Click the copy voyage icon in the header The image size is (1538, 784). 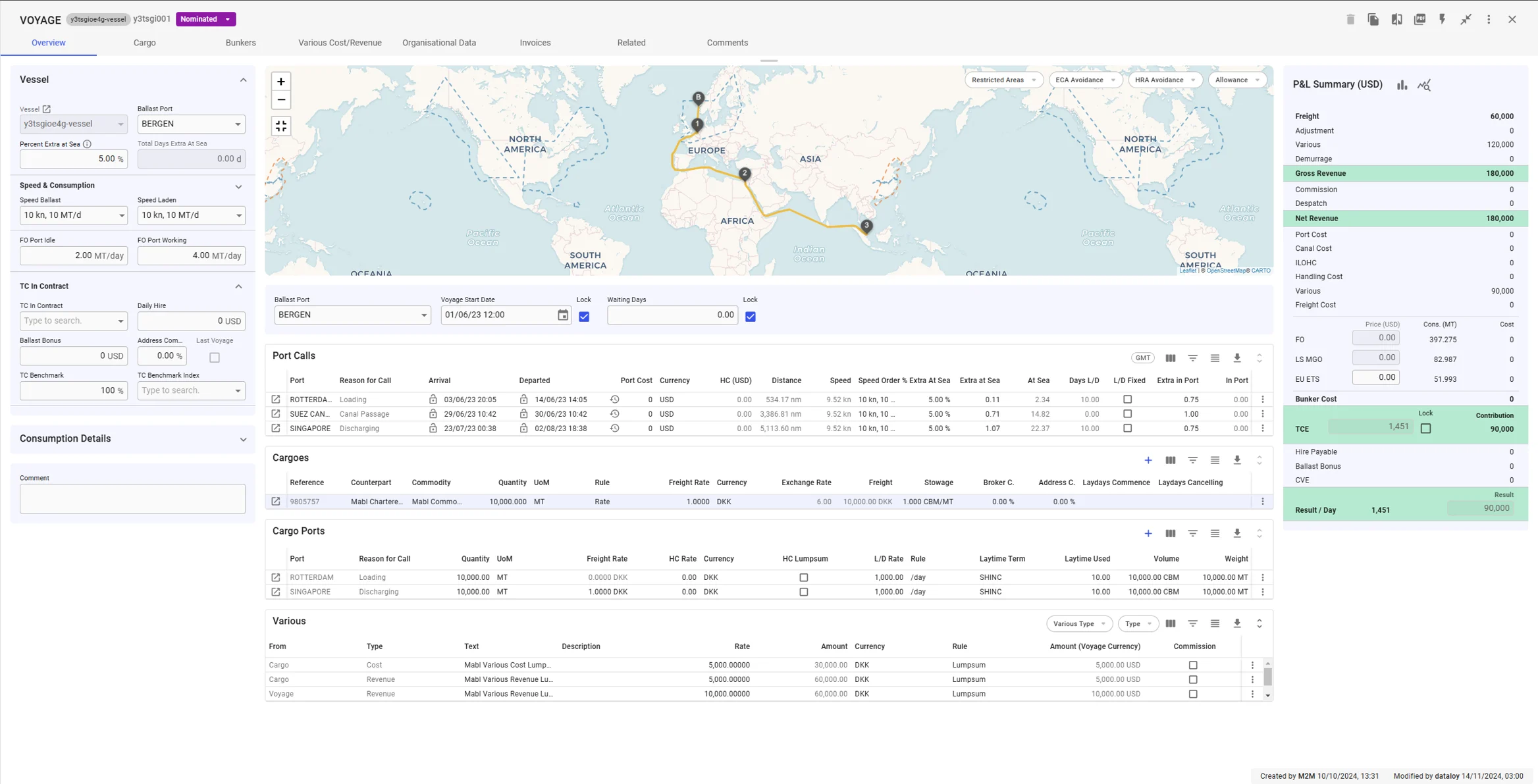pyautogui.click(x=1373, y=20)
